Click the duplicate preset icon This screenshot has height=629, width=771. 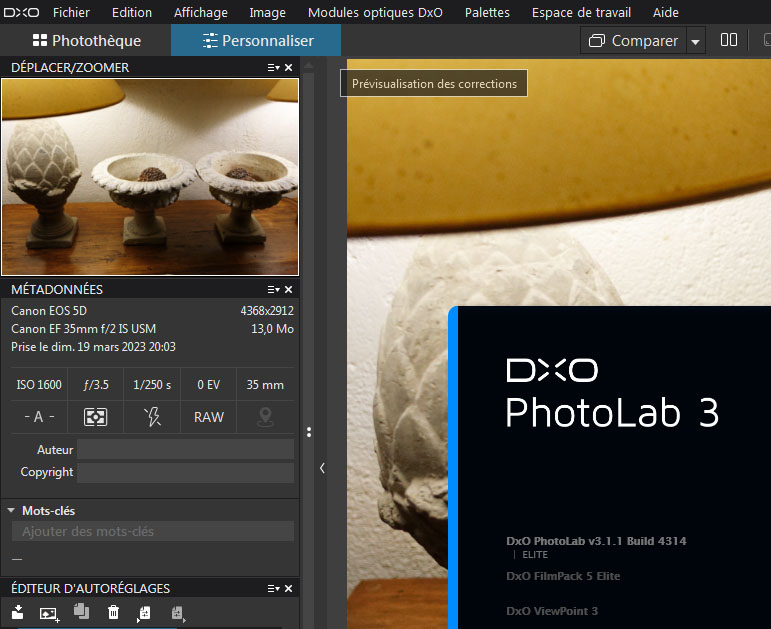tap(81, 611)
